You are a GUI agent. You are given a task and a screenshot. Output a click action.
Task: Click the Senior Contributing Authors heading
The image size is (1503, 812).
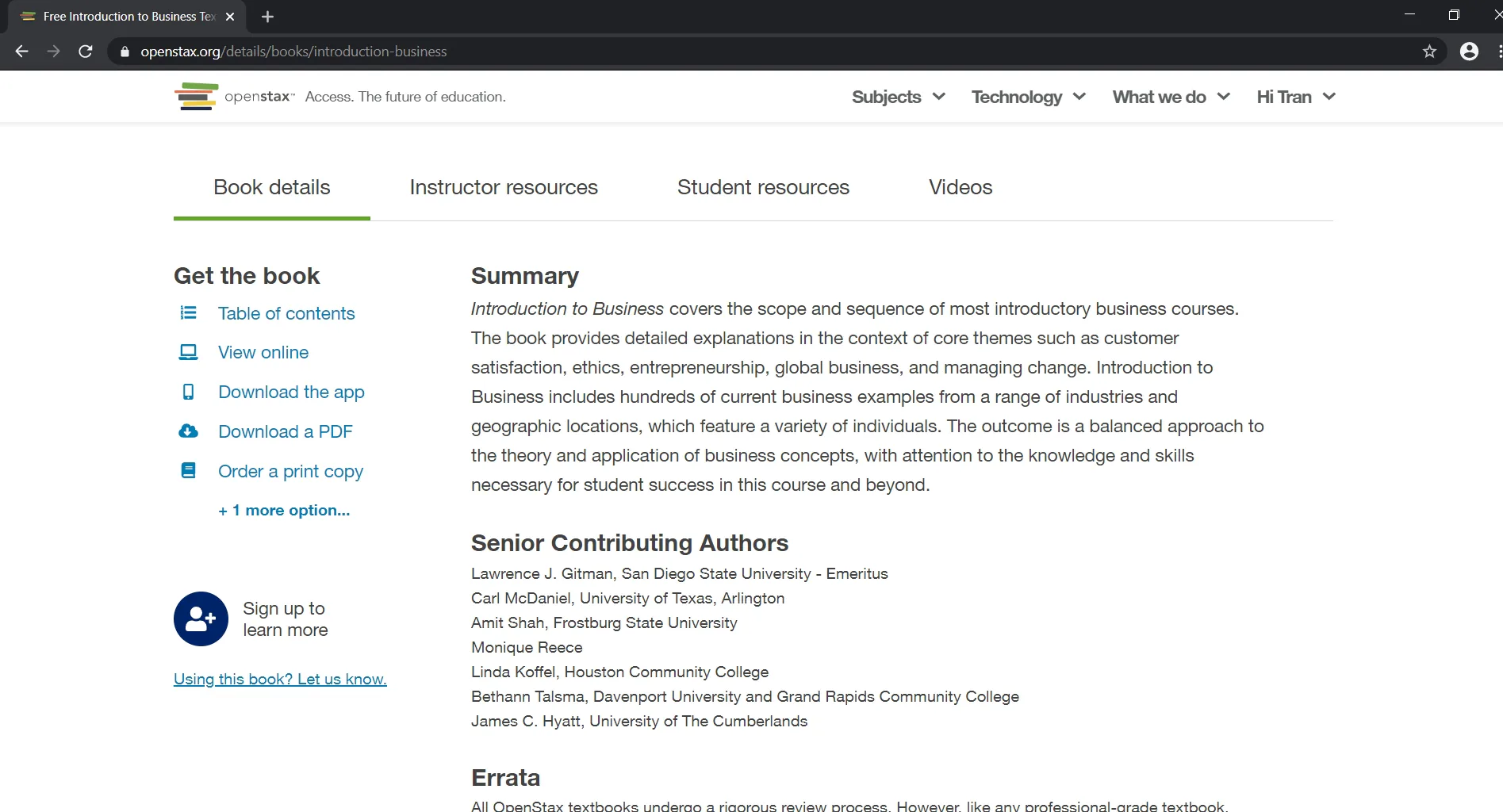[x=630, y=543]
